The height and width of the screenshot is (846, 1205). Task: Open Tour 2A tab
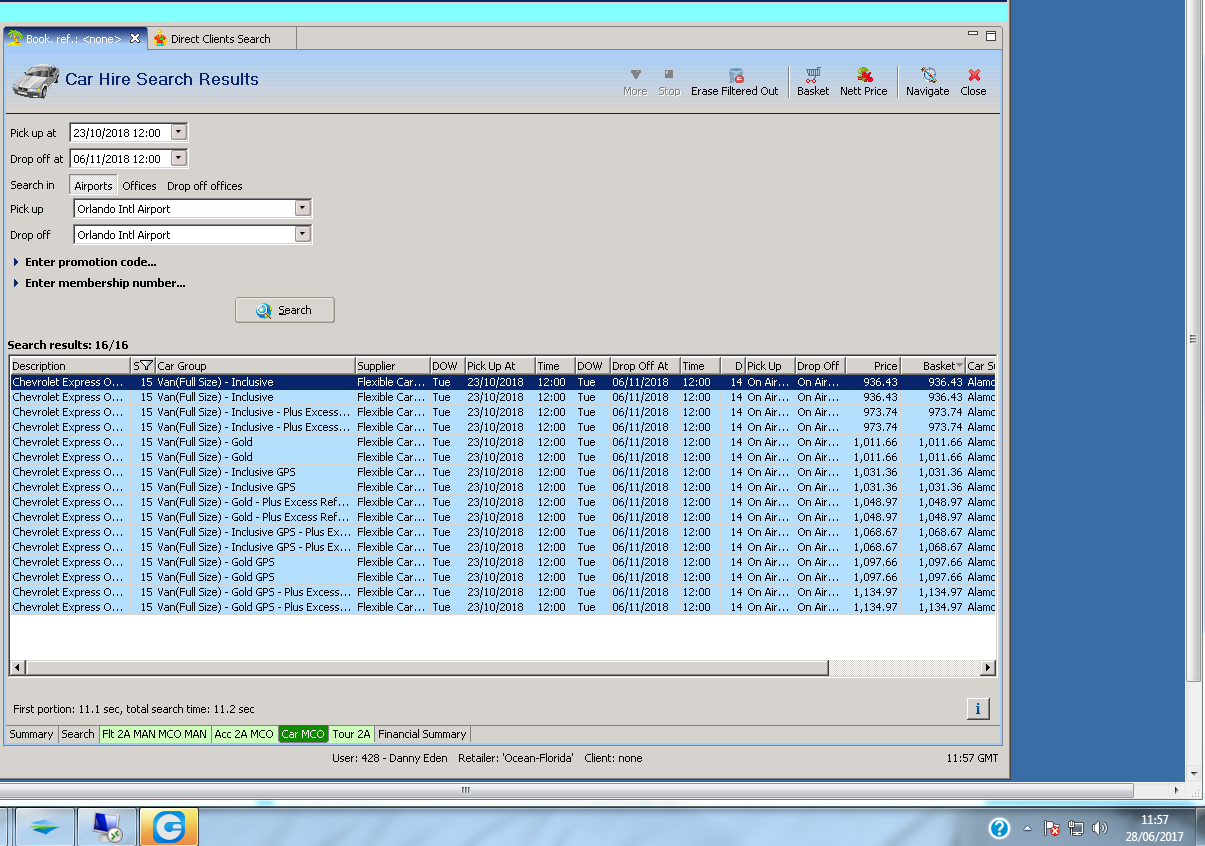coord(351,734)
